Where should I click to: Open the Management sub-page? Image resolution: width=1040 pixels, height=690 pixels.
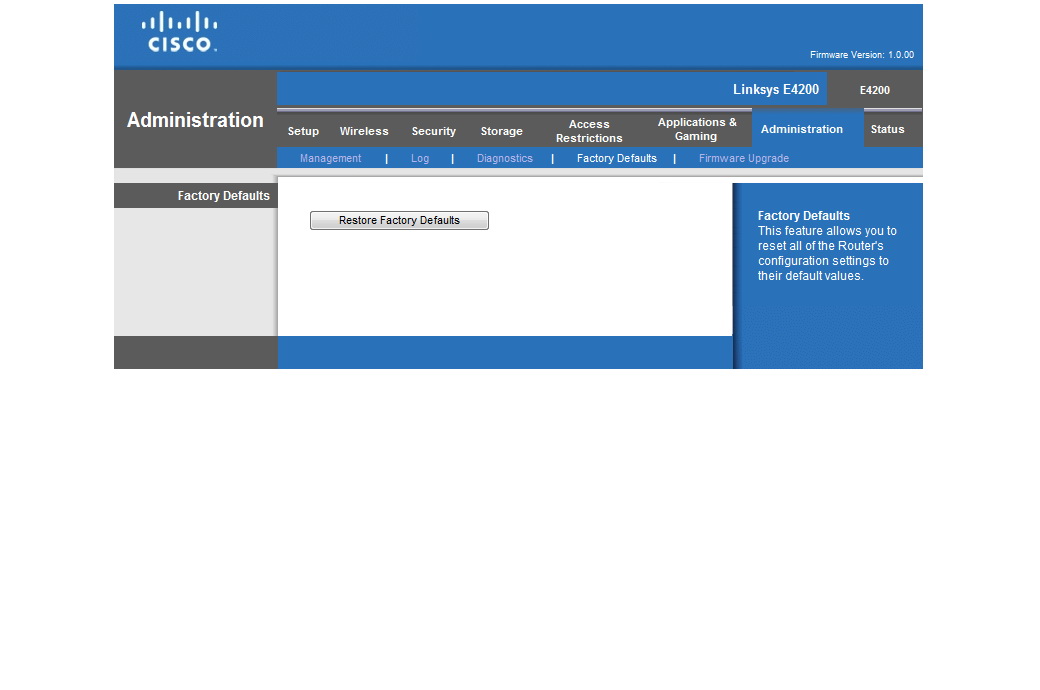click(x=330, y=158)
